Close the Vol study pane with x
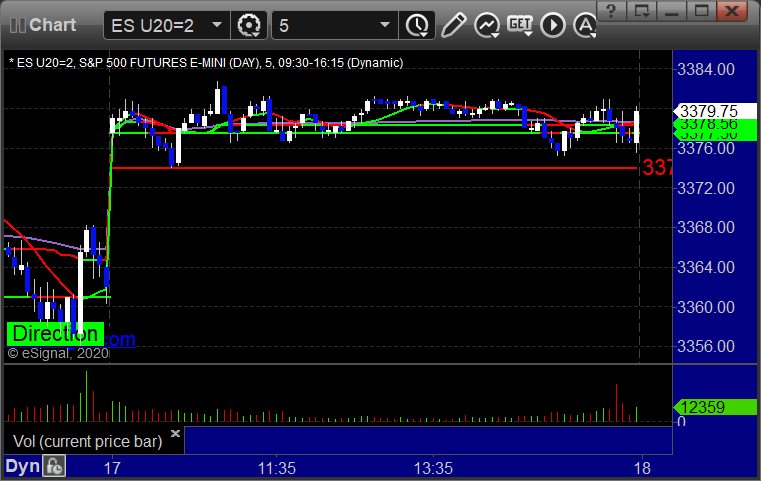The height and width of the screenshot is (481, 761). 175,433
